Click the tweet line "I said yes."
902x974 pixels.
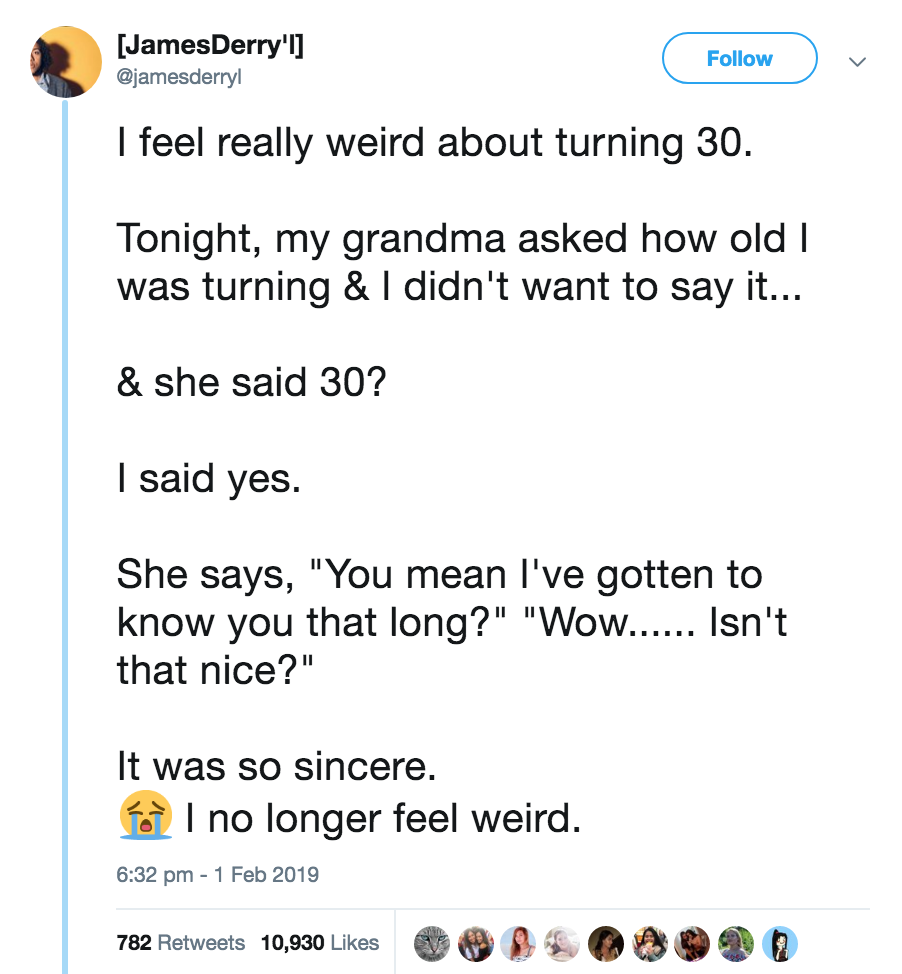pos(208,480)
